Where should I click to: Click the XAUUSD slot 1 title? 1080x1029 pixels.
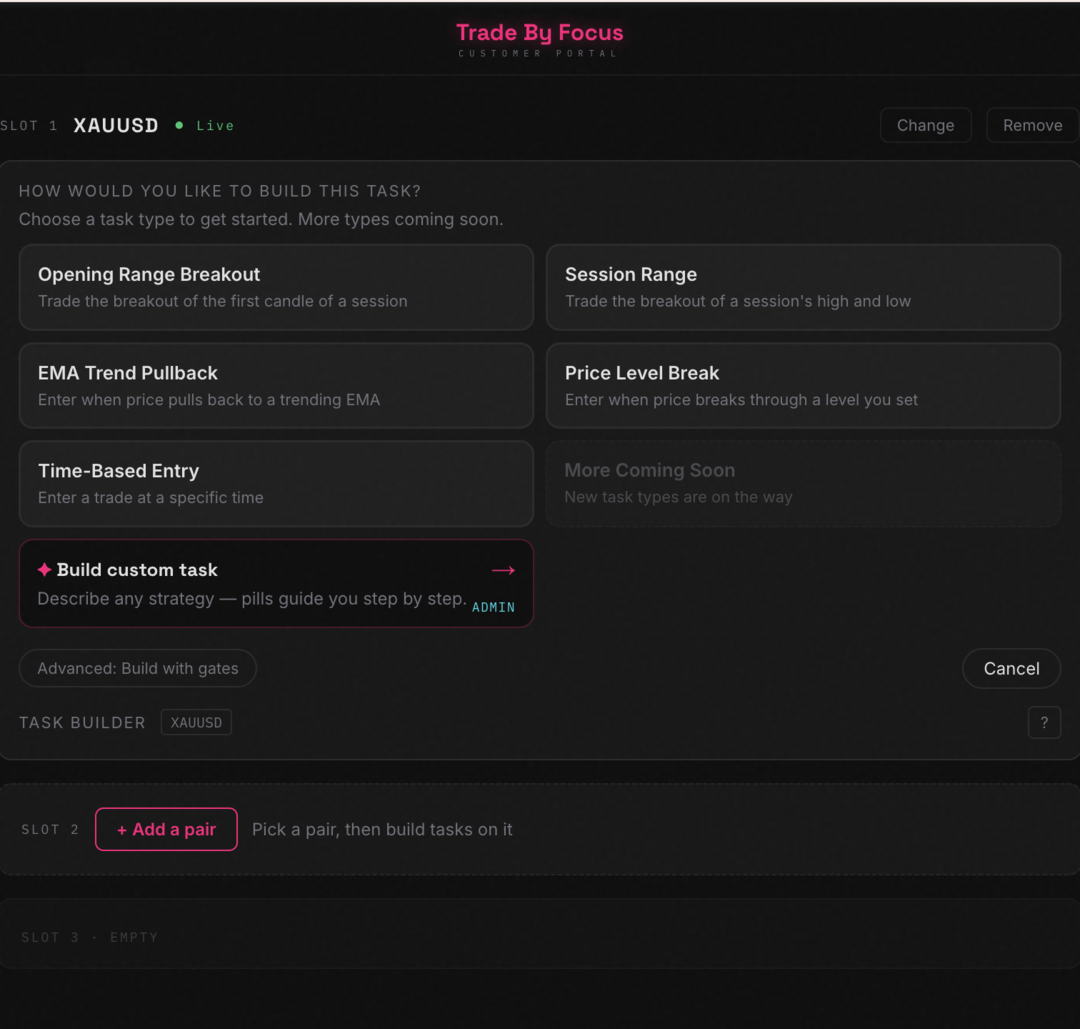coord(116,125)
